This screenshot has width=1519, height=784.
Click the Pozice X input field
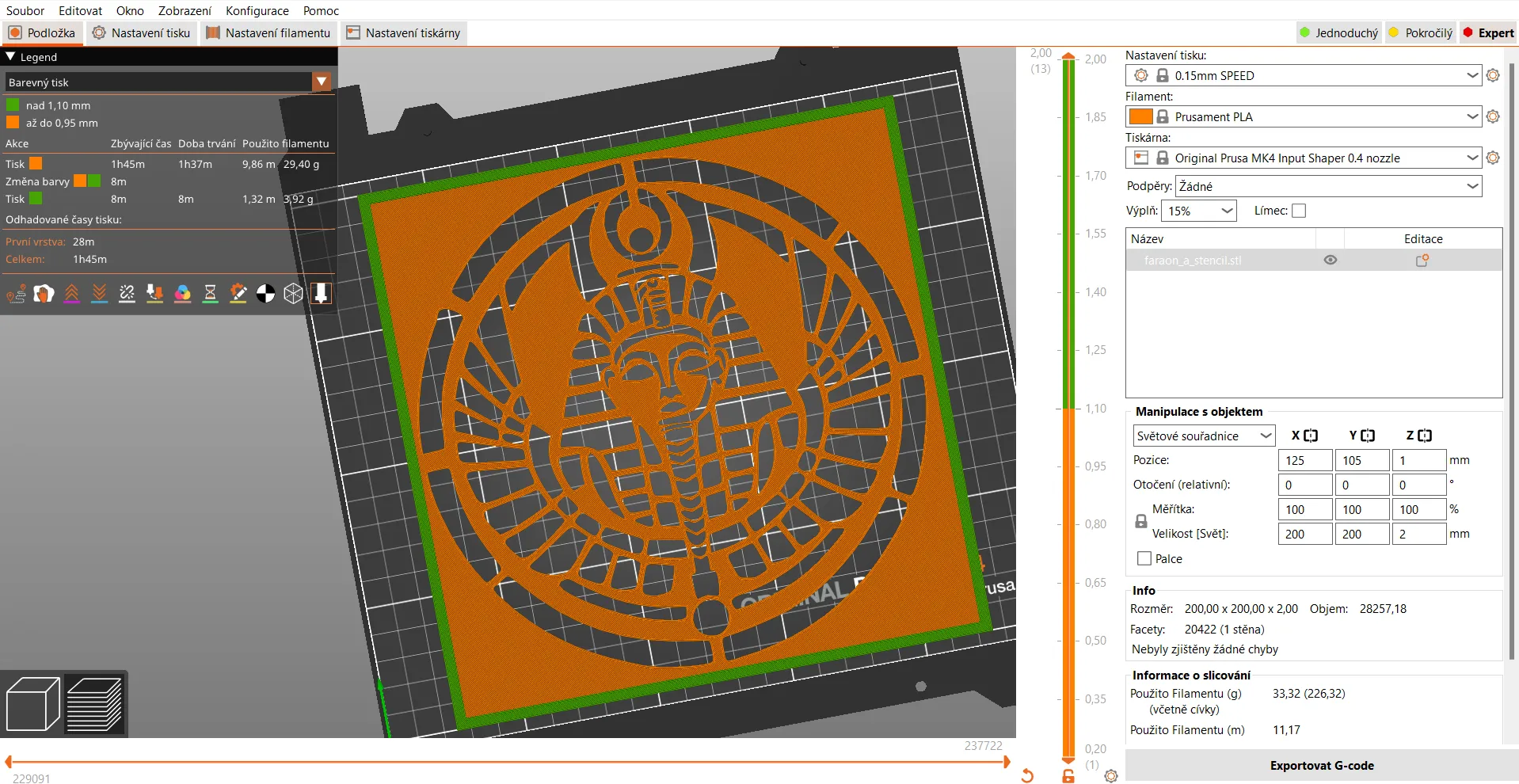pos(1304,461)
